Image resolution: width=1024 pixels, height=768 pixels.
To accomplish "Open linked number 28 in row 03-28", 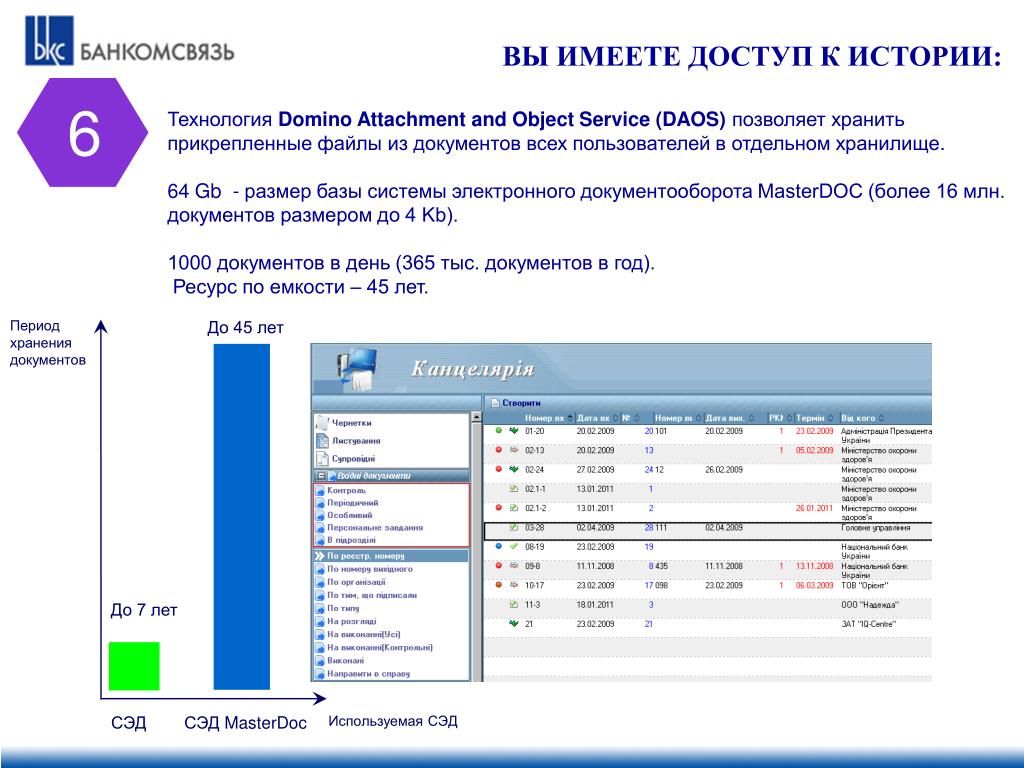I will click(x=648, y=527).
